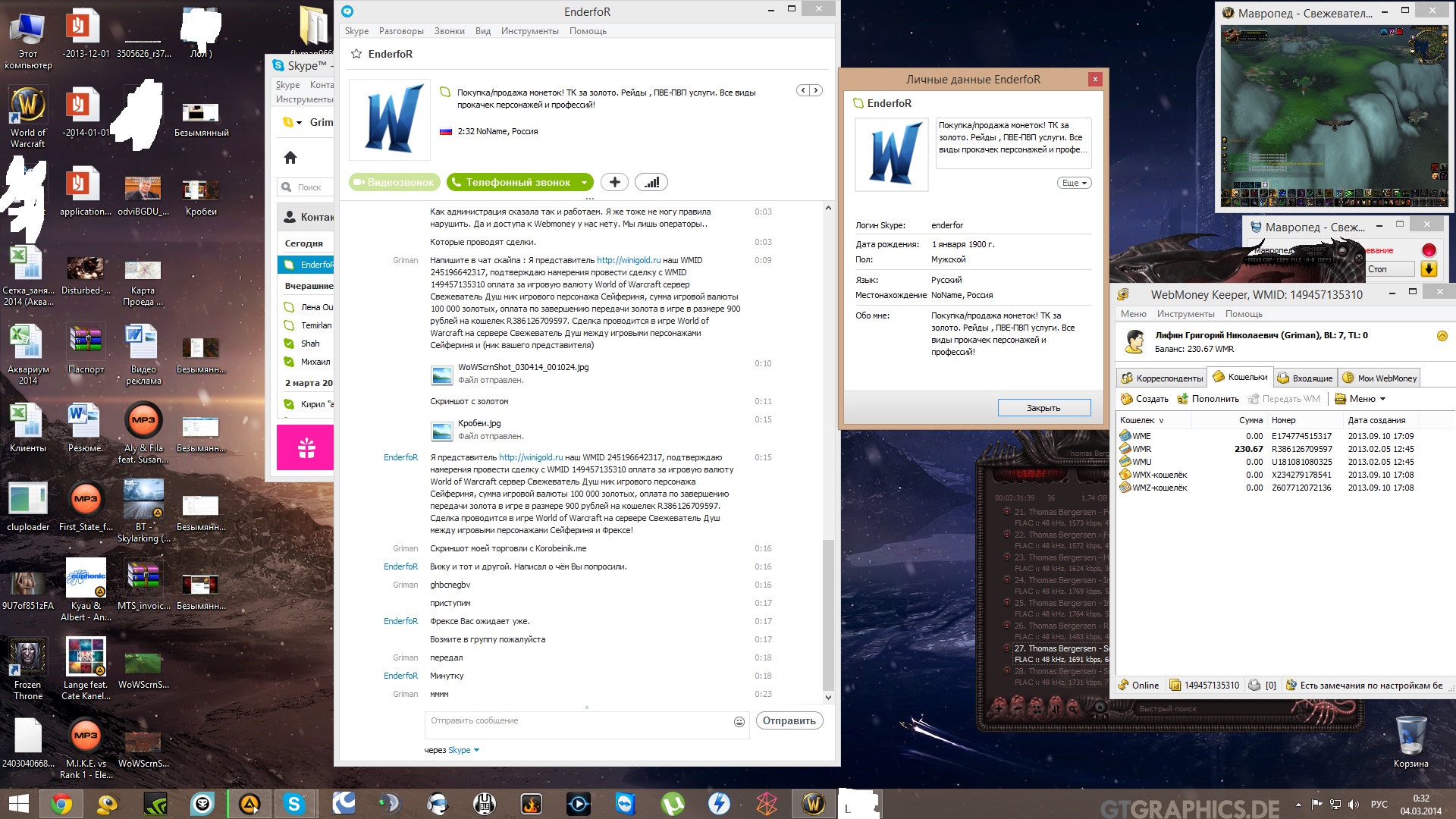Click the Skype home icon

(290, 158)
